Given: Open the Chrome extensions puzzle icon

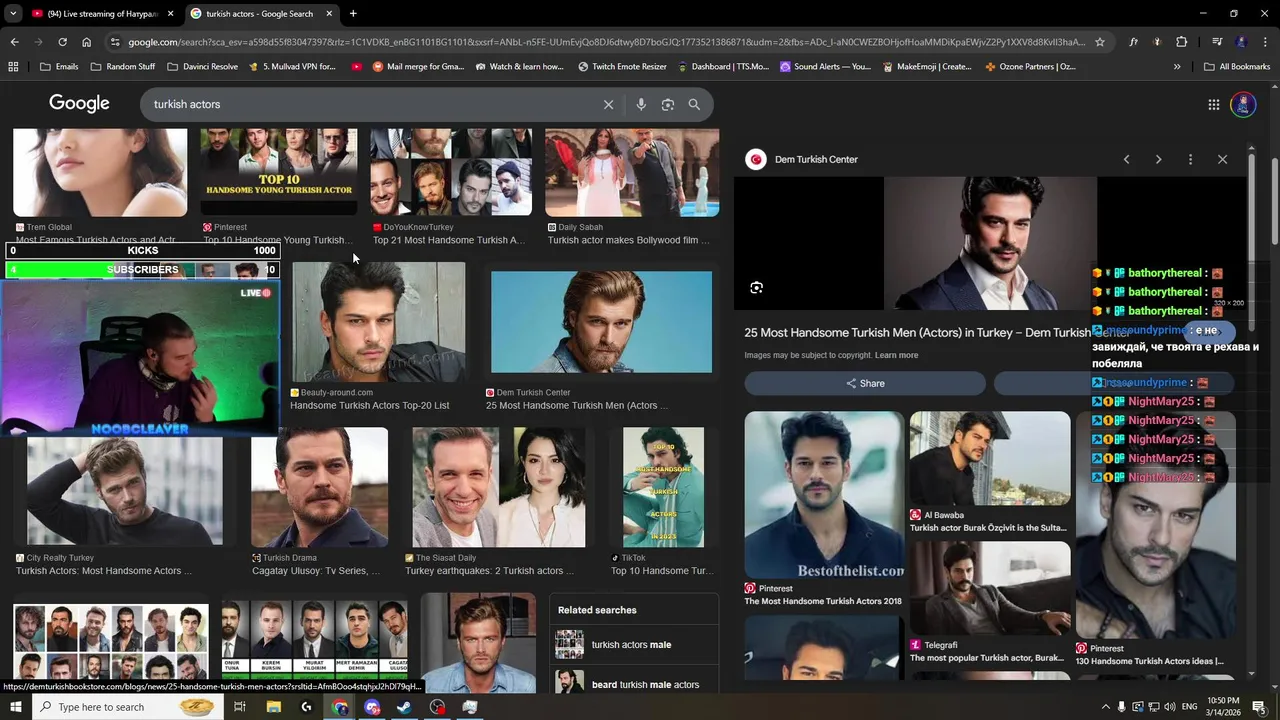Looking at the screenshot, I should point(1181,42).
